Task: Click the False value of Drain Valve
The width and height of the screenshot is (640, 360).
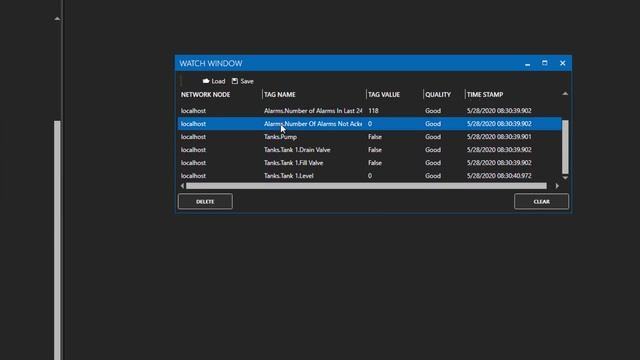Action: [375, 150]
